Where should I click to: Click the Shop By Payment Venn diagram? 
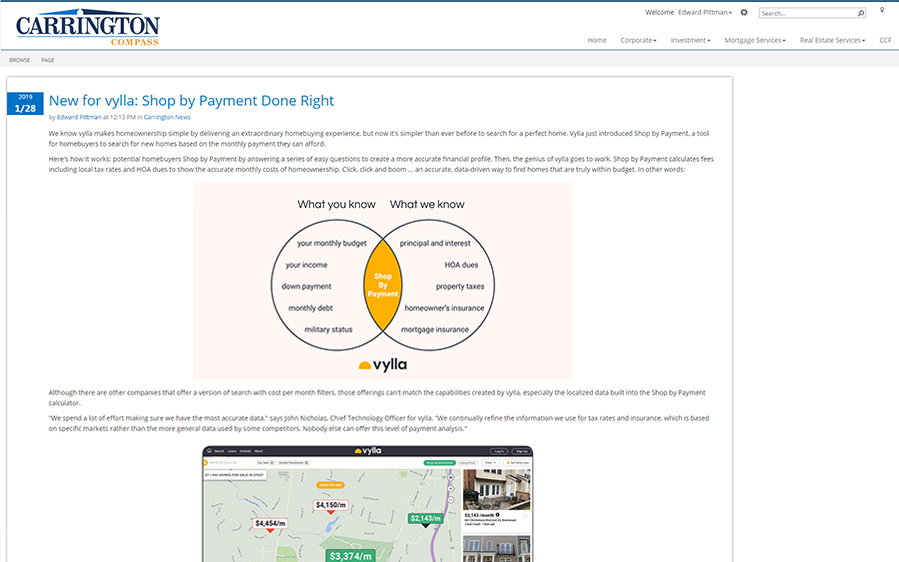(x=383, y=281)
